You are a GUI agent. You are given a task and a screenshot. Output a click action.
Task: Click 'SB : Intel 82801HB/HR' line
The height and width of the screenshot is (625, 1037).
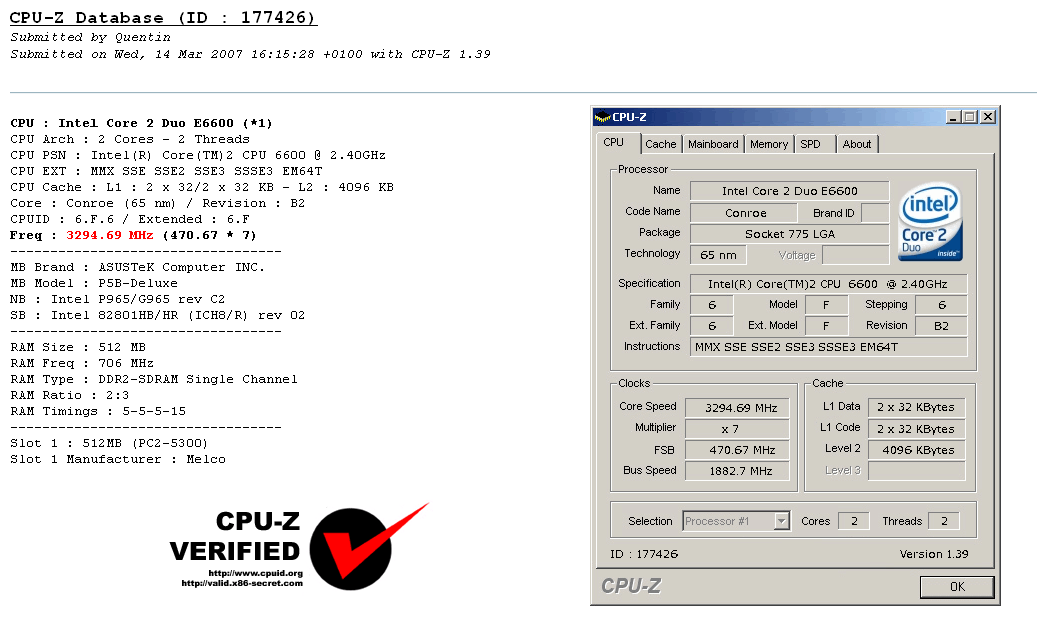point(157,315)
